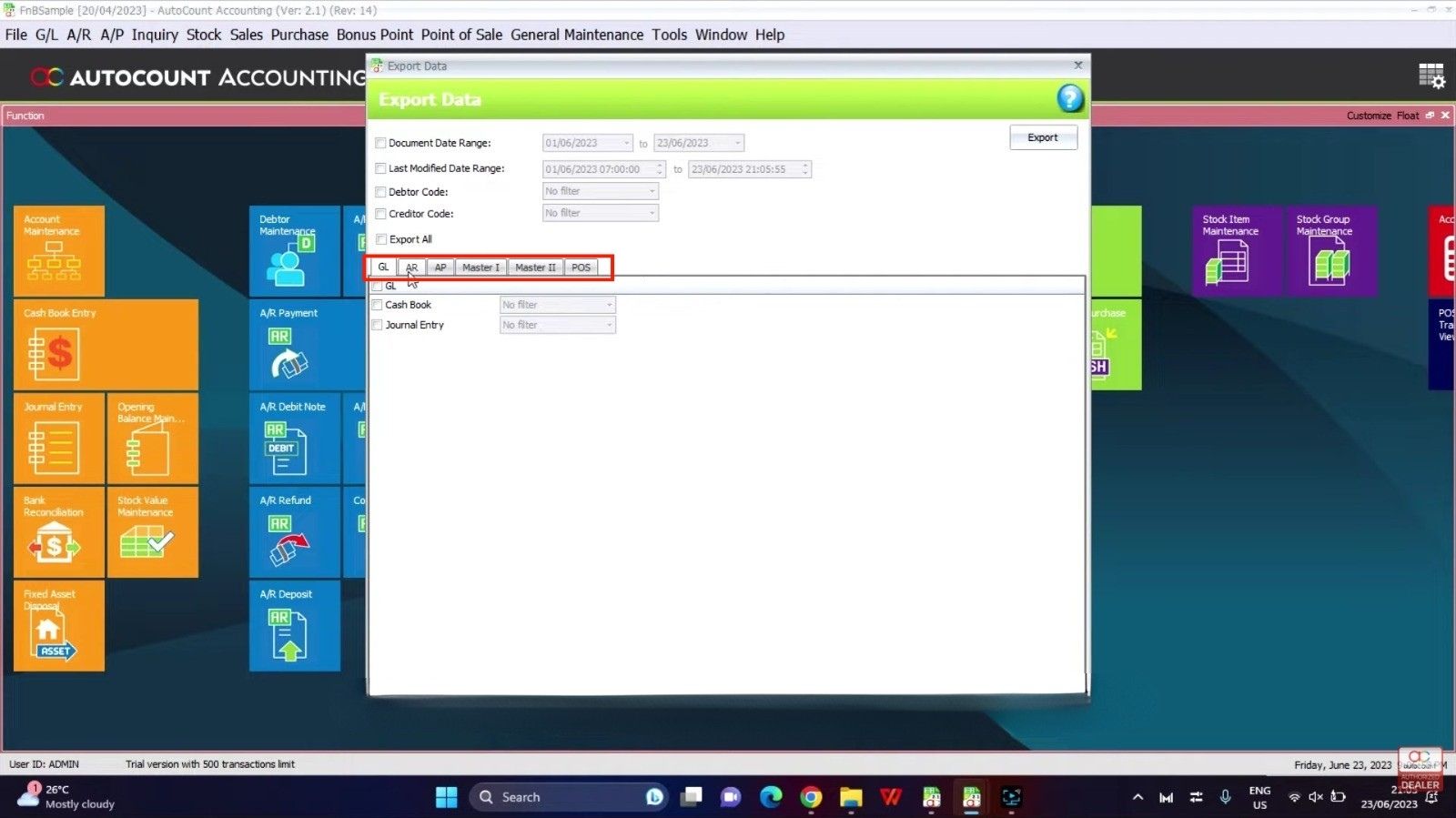Open Stock Item Maintenance tile

click(1238, 250)
